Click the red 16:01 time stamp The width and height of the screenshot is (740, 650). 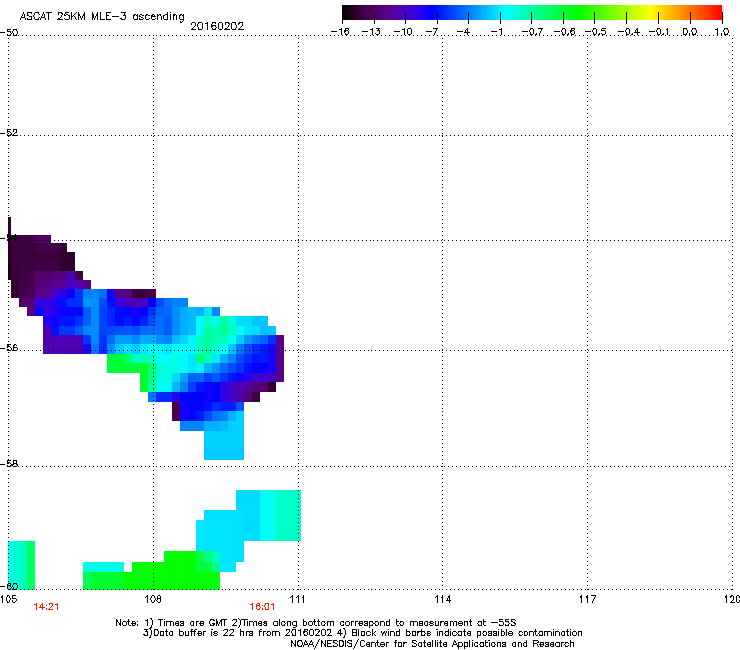coord(262,607)
